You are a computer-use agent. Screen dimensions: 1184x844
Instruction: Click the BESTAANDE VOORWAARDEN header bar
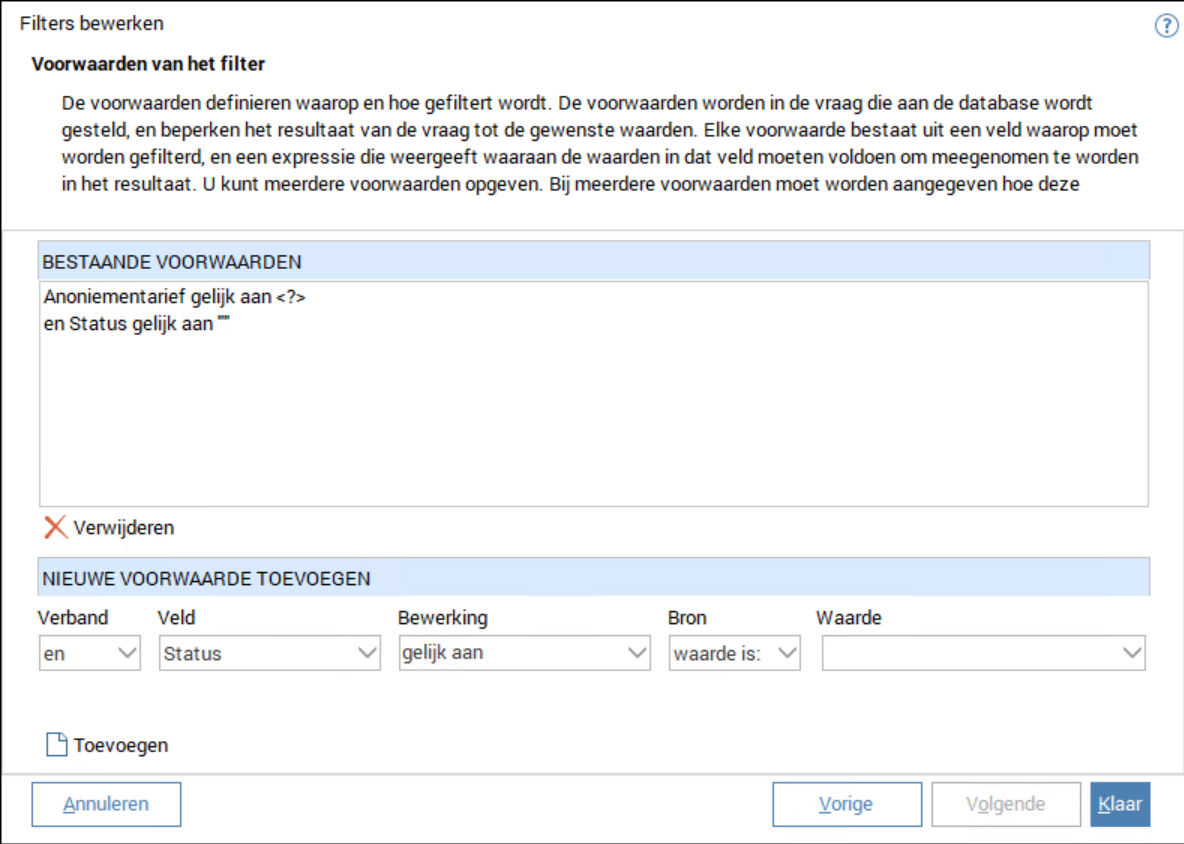(594, 262)
